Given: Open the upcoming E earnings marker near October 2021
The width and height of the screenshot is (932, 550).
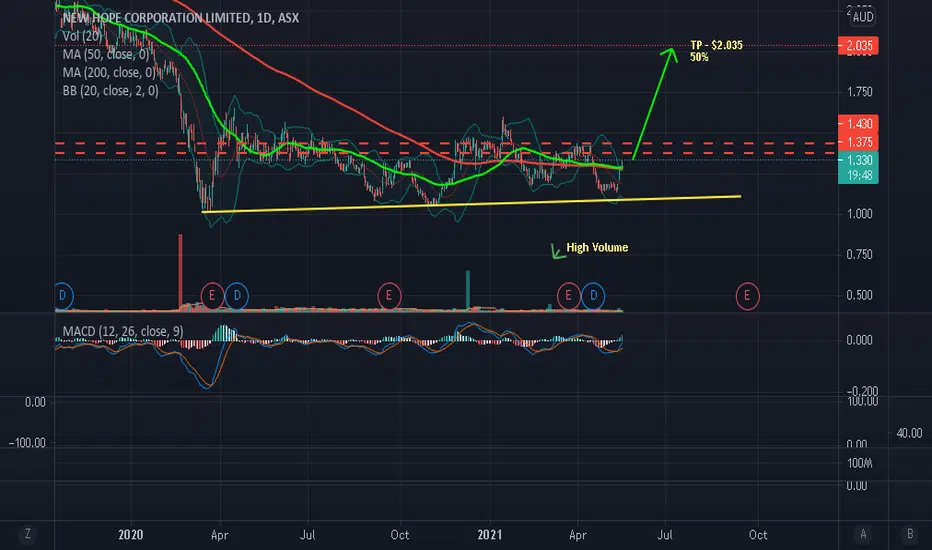Looking at the screenshot, I should (x=747, y=296).
